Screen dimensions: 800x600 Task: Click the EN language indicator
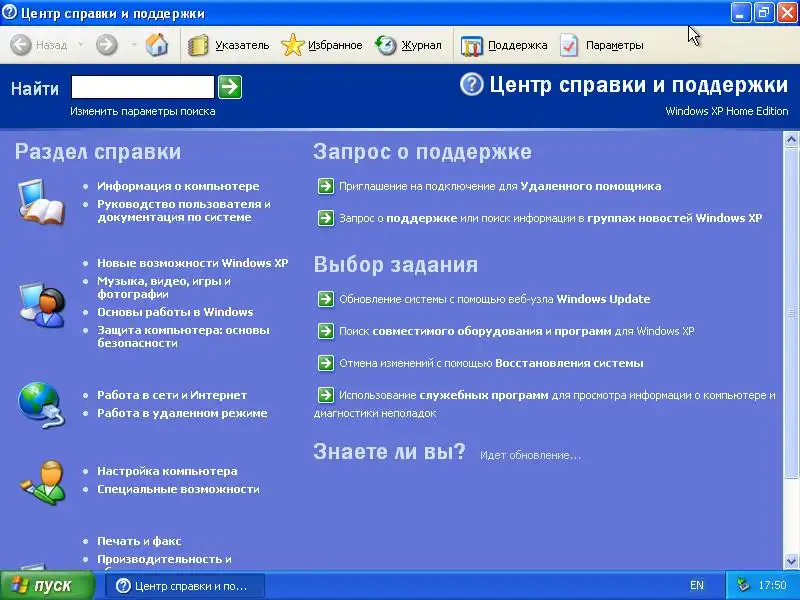point(696,585)
